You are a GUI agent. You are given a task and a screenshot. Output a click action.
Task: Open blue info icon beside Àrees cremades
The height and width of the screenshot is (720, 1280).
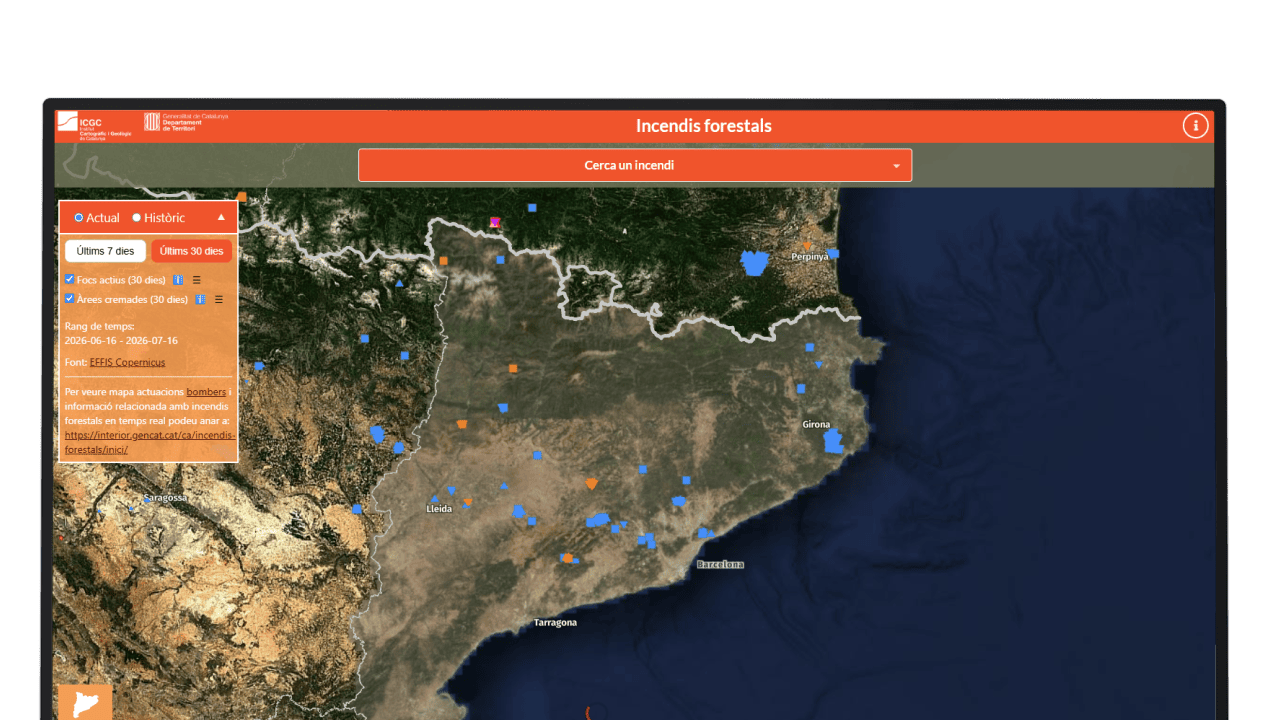pyautogui.click(x=200, y=299)
